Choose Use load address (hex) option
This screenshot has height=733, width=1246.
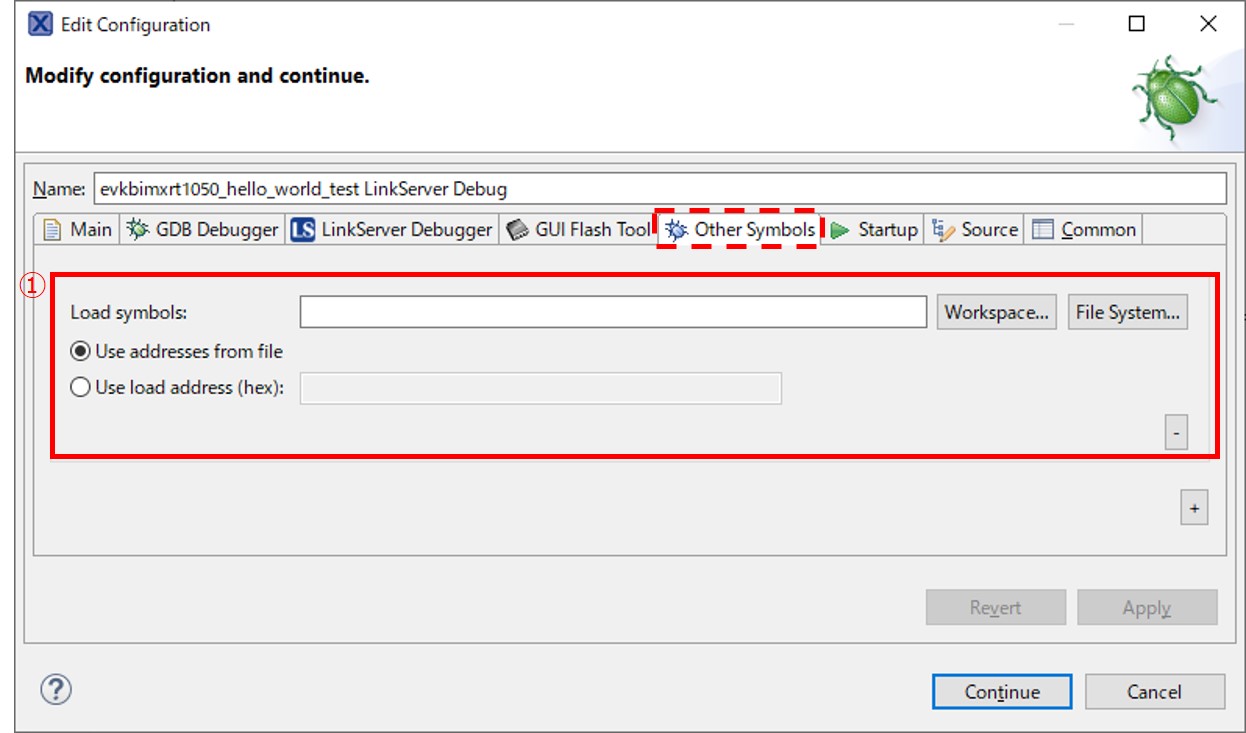(81, 388)
